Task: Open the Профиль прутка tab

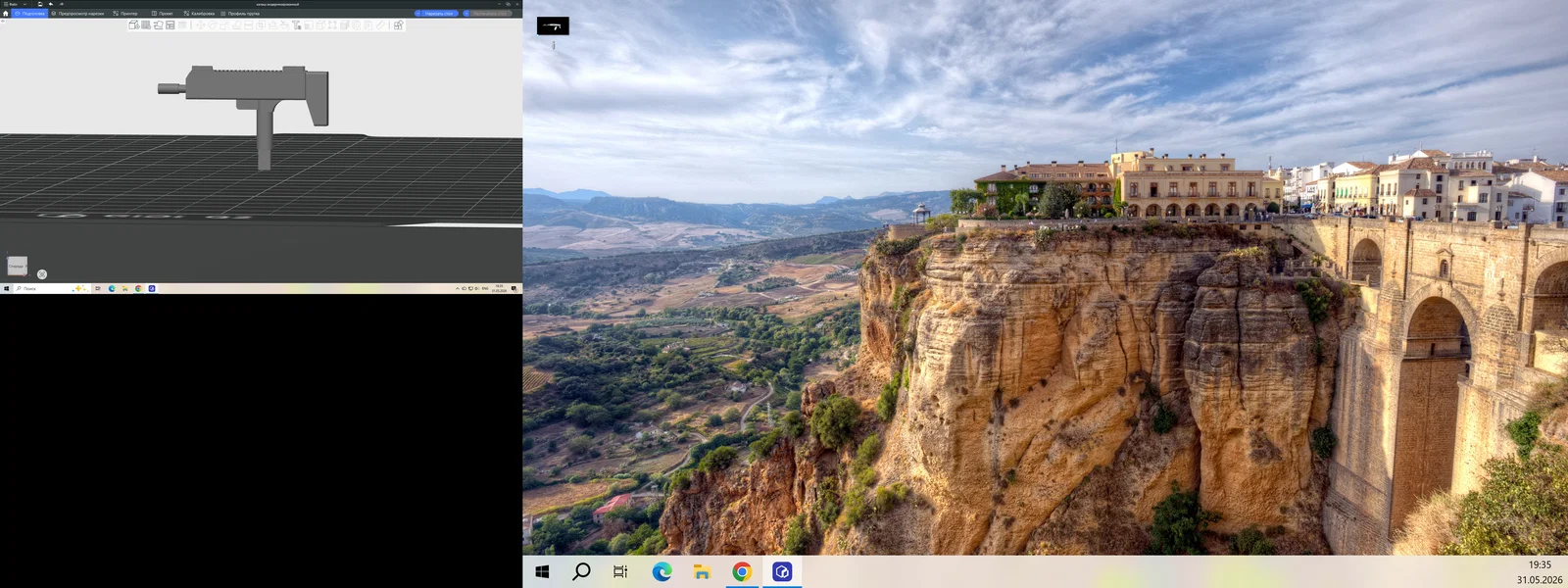Action: (240, 14)
